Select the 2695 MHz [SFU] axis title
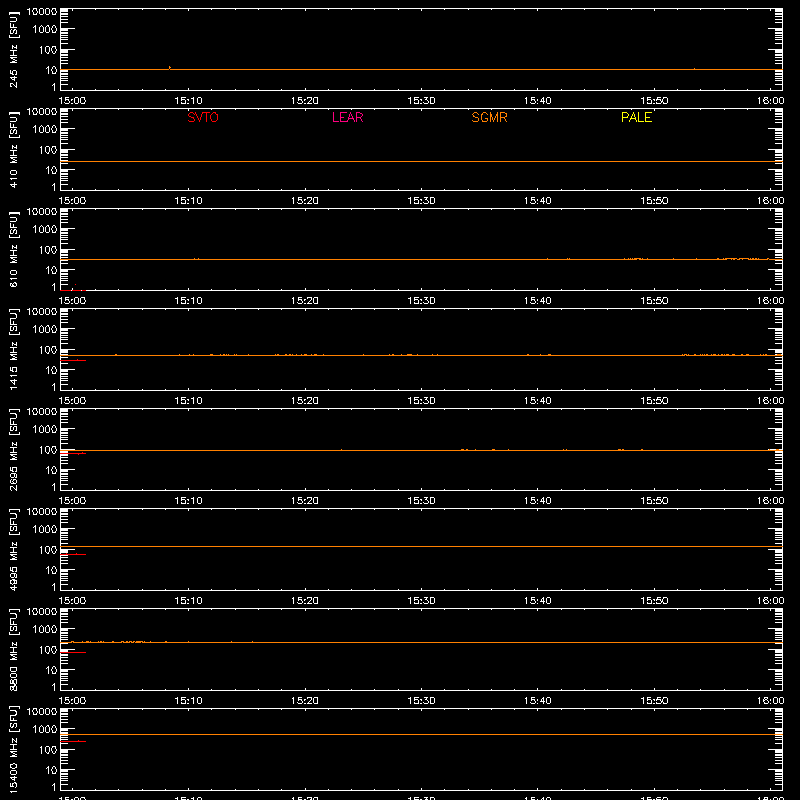This screenshot has width=800, height=800. [x=13, y=449]
